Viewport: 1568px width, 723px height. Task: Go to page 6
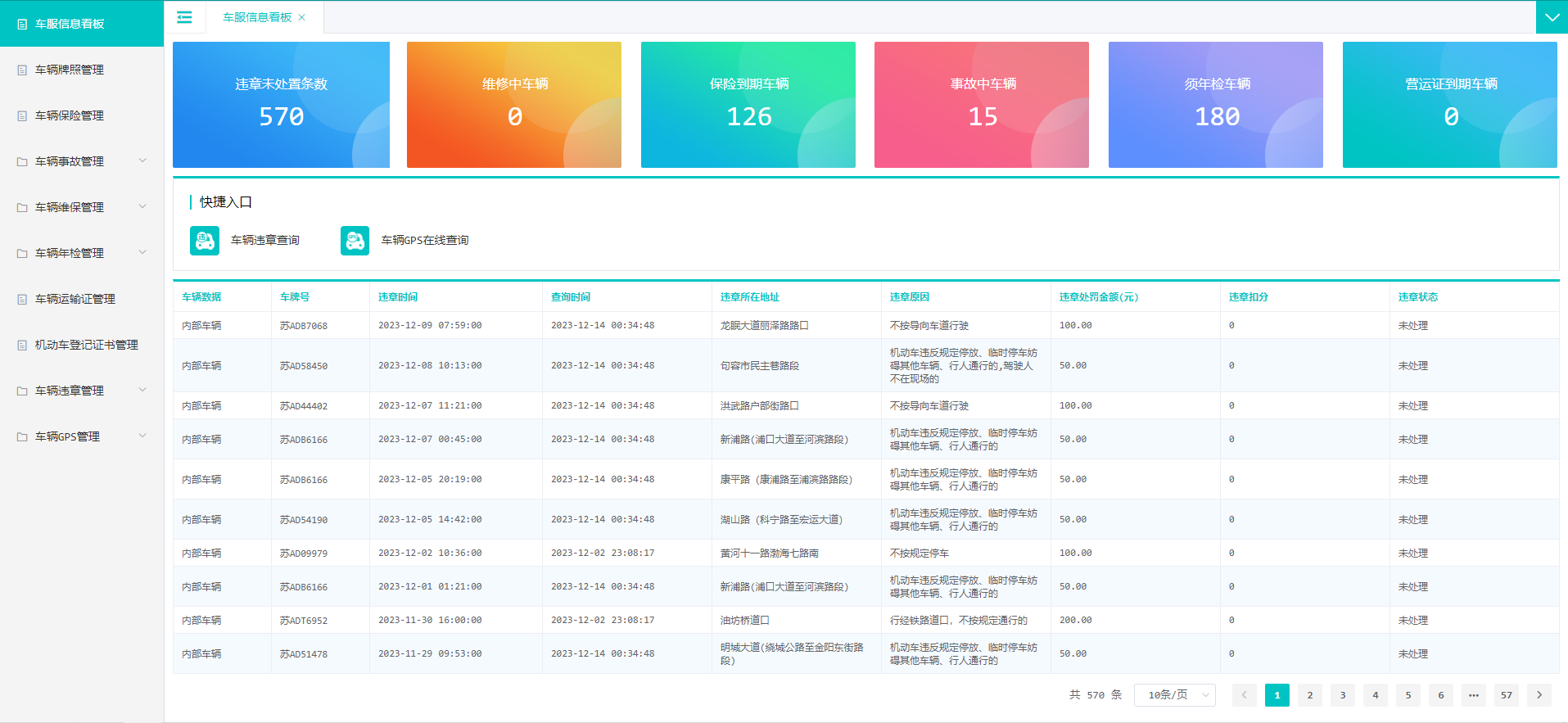pyautogui.click(x=1441, y=695)
